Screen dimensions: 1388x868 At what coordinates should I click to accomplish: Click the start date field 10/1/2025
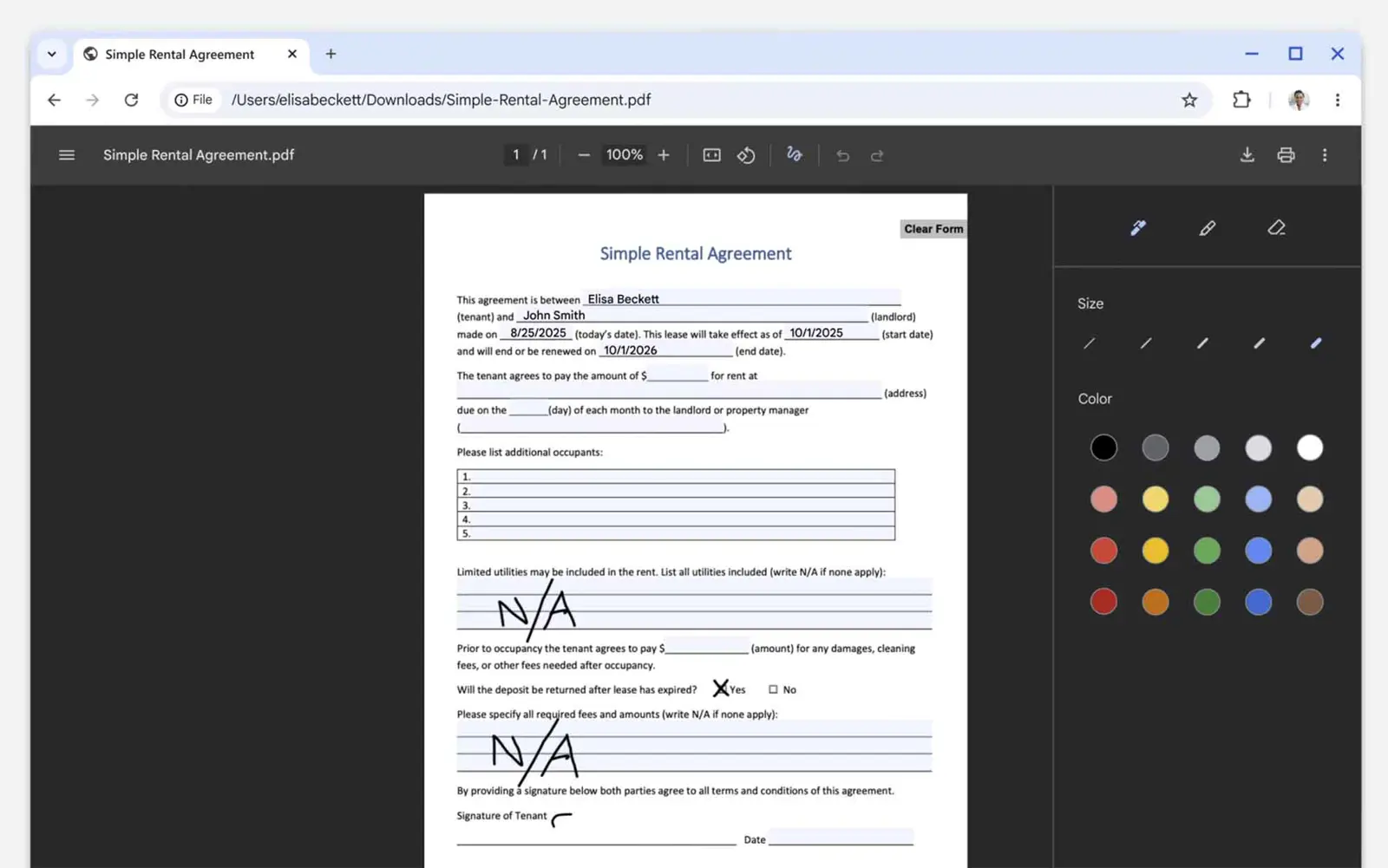pyautogui.click(x=831, y=333)
